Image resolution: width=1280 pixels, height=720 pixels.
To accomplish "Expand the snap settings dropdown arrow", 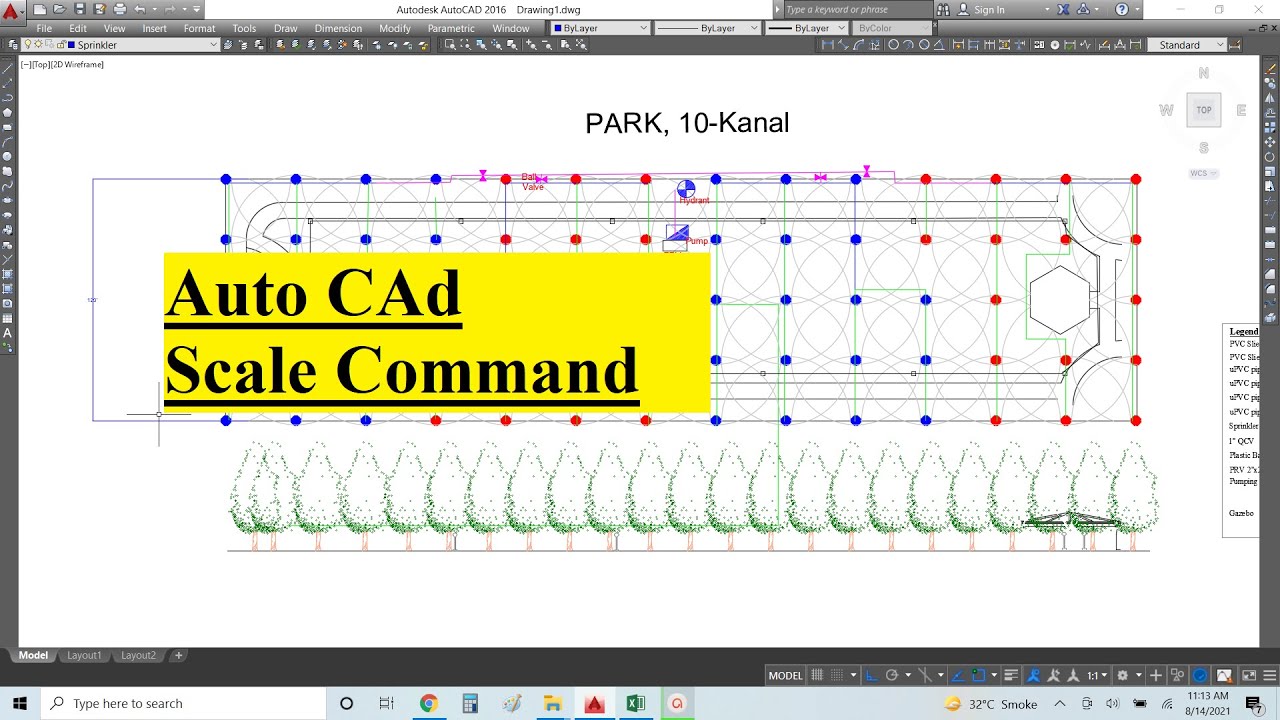I will (854, 675).
